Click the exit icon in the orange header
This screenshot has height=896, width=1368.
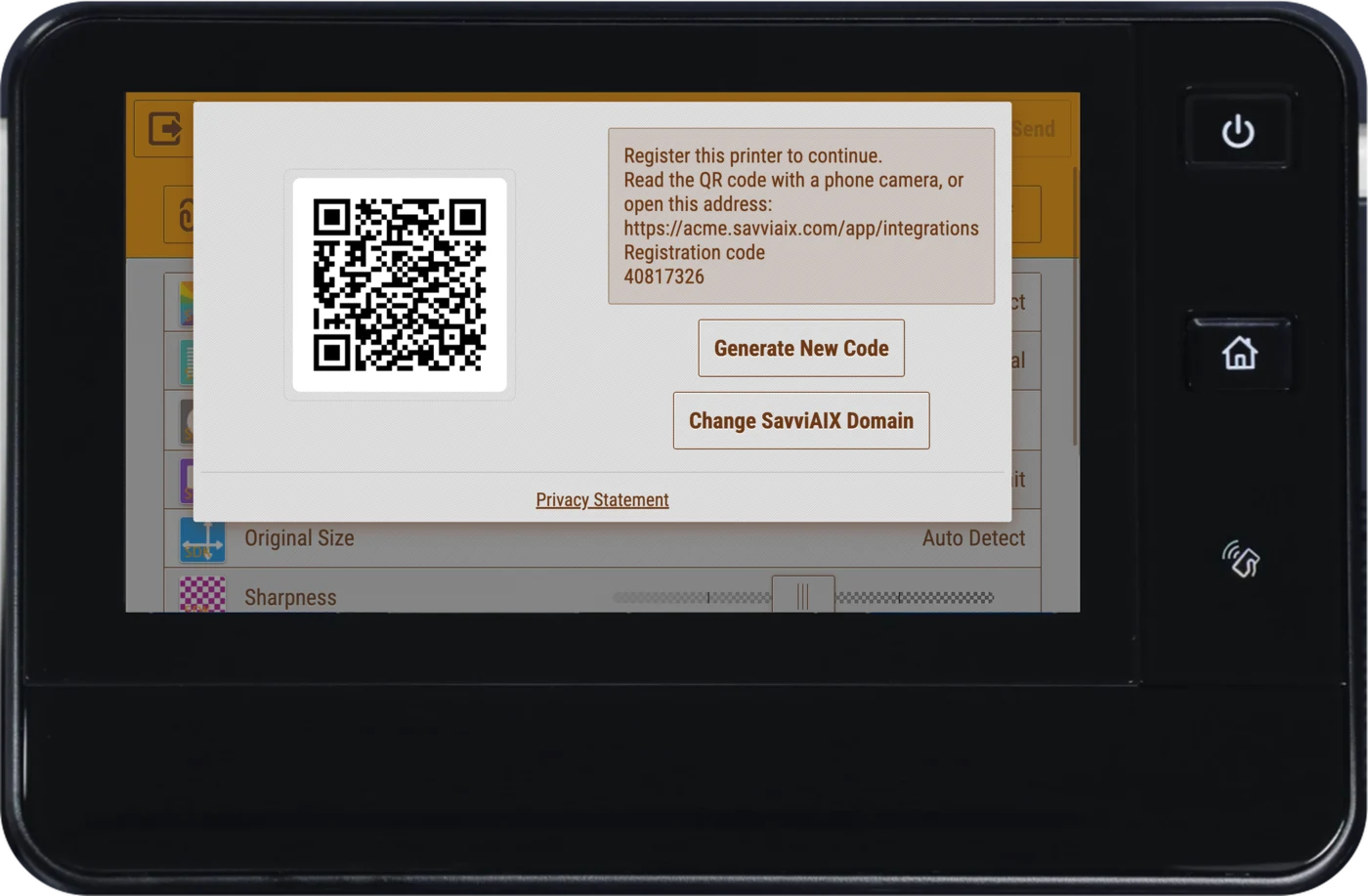tap(164, 128)
